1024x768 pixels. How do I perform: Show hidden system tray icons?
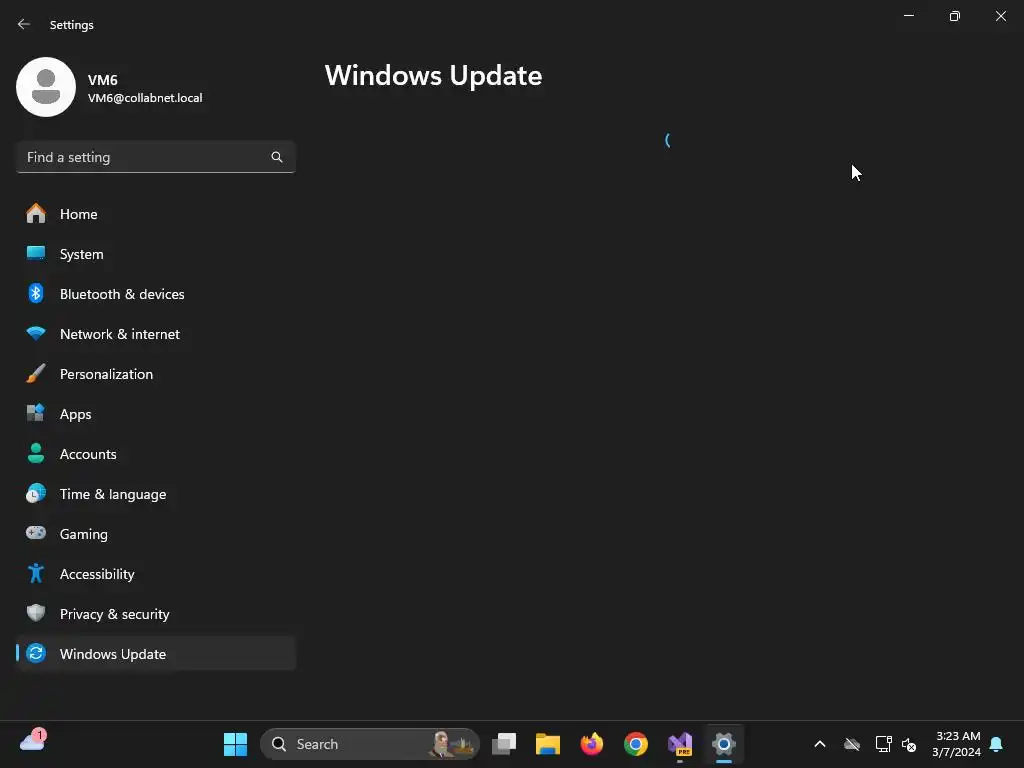820,744
